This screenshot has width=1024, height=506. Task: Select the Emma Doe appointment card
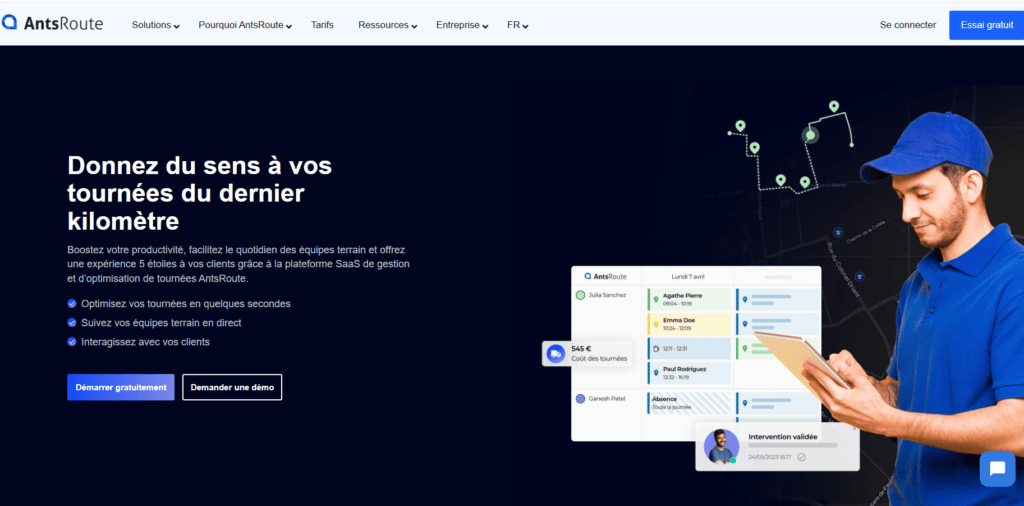click(689, 324)
